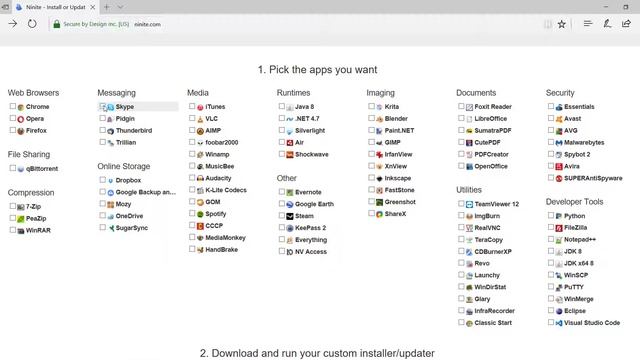Click the Share icon in toolbar
Image resolution: width=640 pixels, height=360 pixels.
[x=626, y=24]
